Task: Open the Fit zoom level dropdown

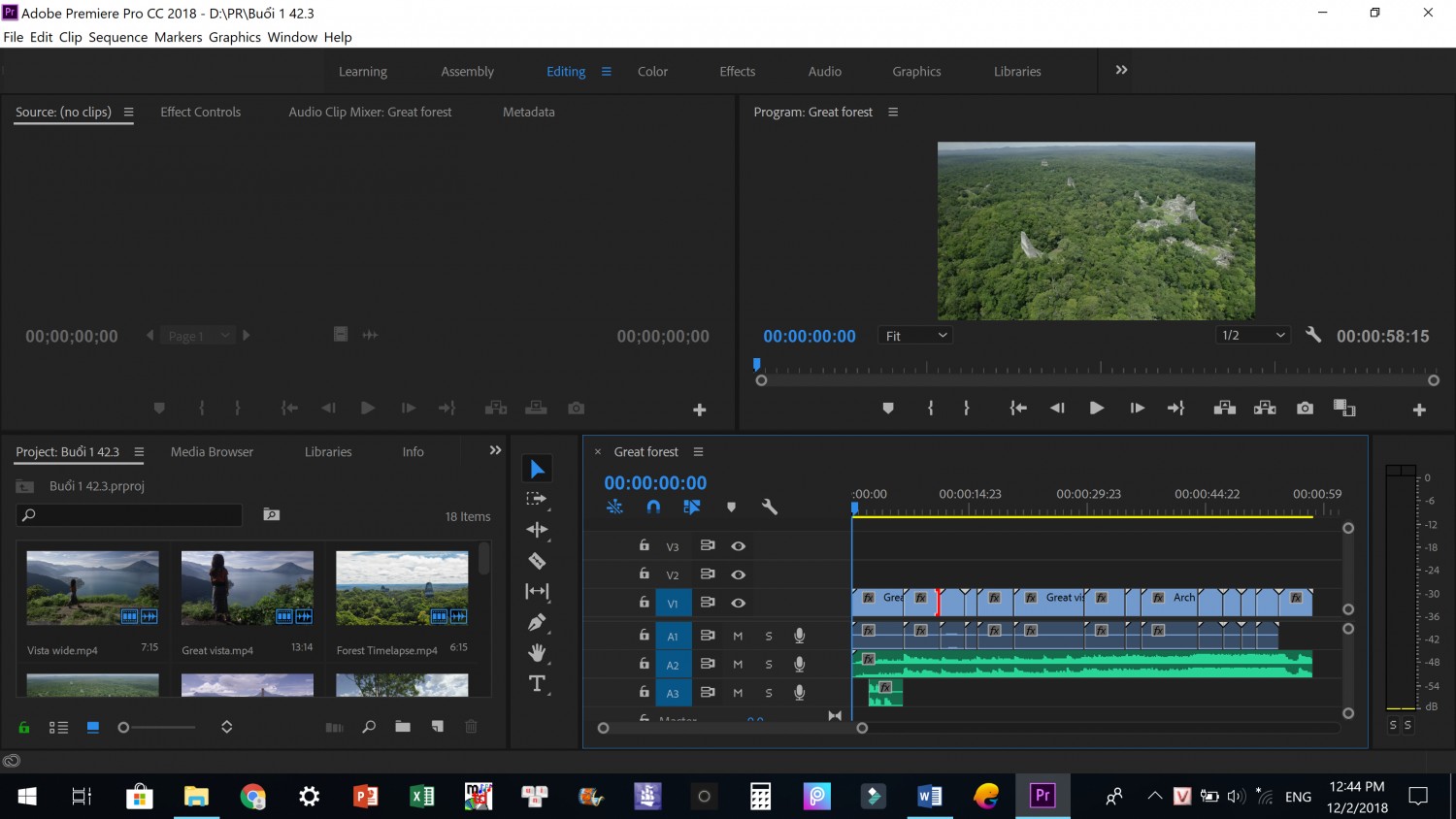Action: (915, 336)
